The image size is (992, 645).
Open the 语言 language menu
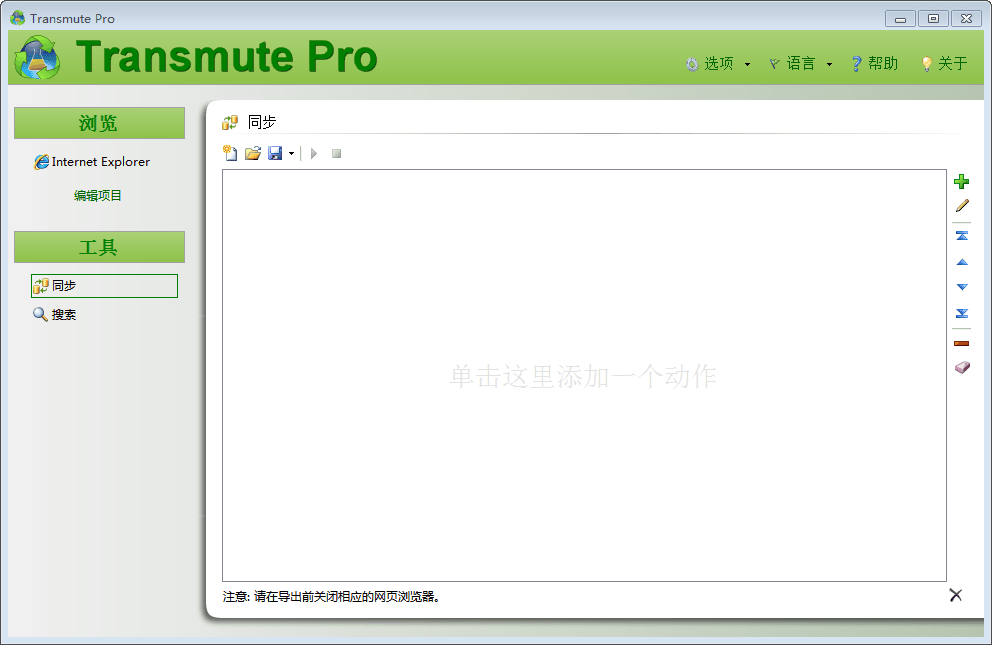(x=801, y=63)
